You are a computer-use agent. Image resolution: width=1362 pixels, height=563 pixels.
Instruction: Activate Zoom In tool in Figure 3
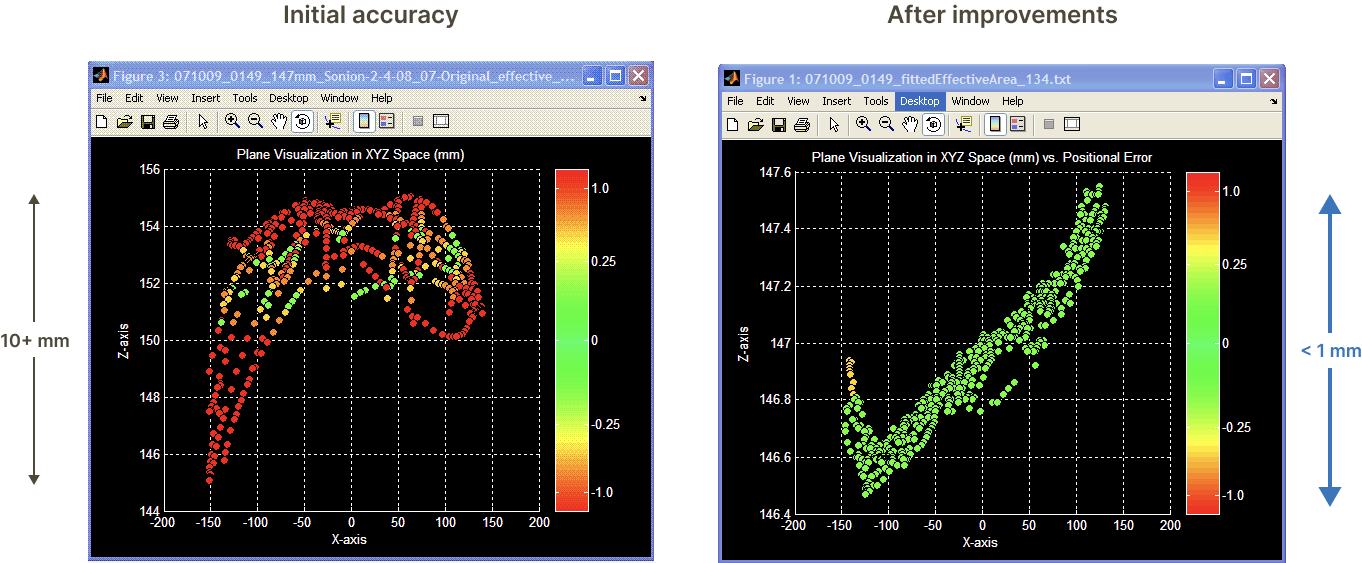pos(232,121)
